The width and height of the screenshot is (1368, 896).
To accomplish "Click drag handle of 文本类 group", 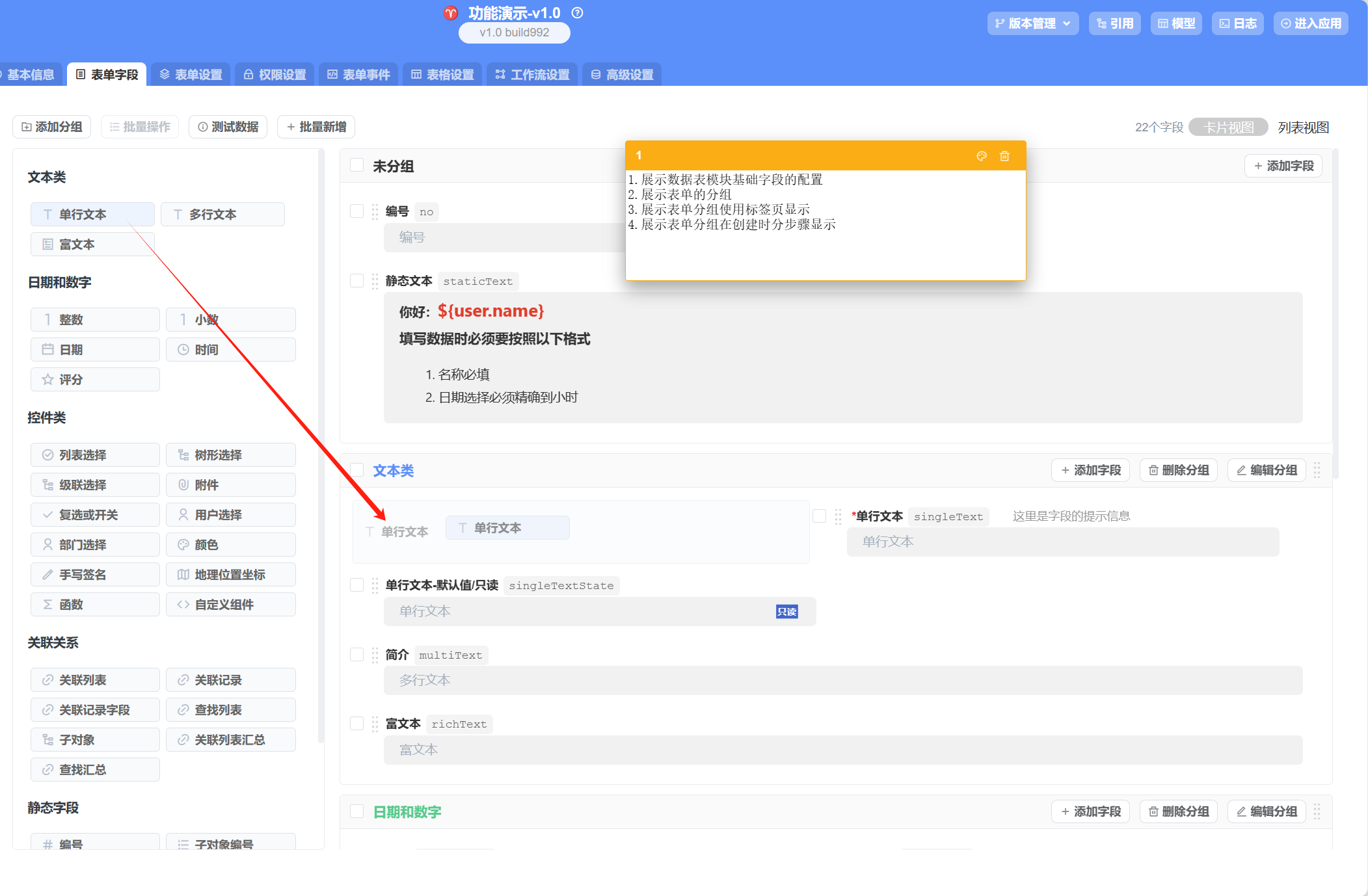I will point(1317,470).
